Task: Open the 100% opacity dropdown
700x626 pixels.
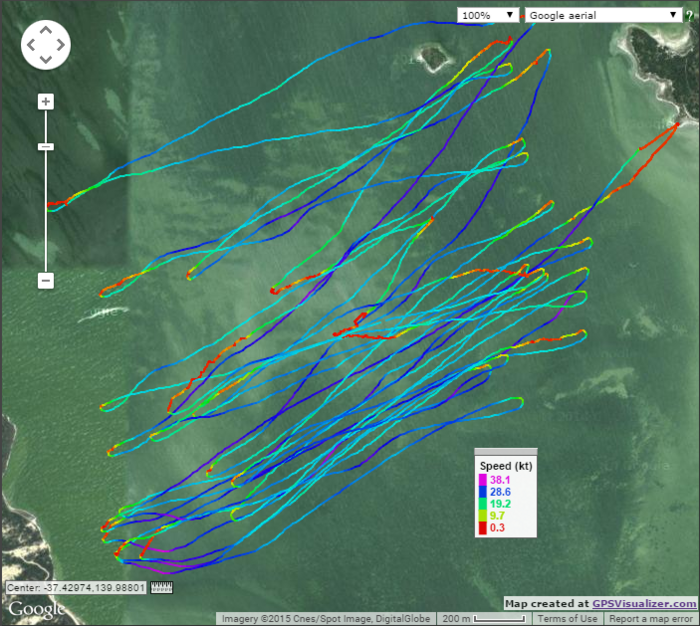Action: (x=488, y=16)
